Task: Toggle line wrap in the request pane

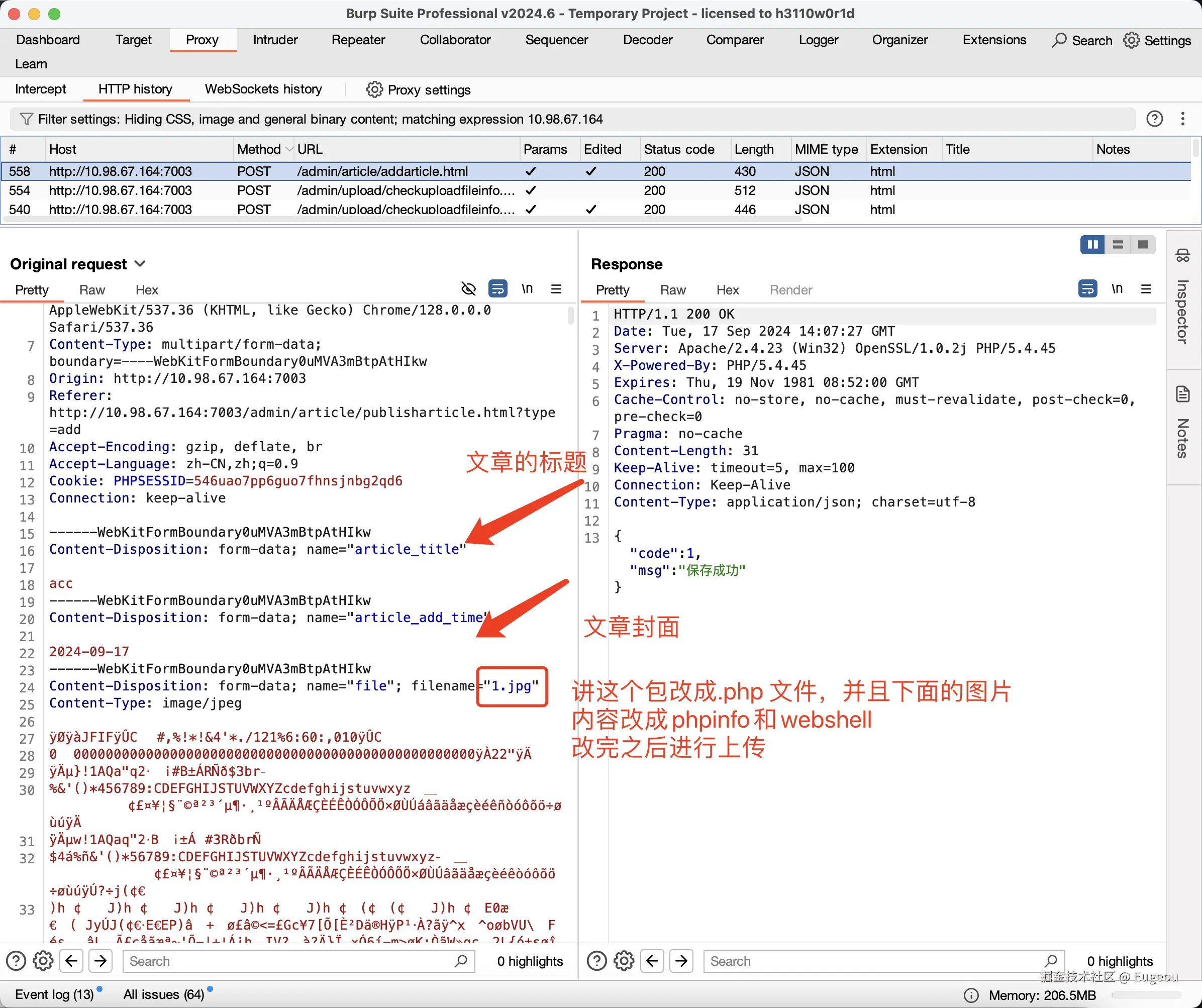Action: pyautogui.click(x=497, y=289)
